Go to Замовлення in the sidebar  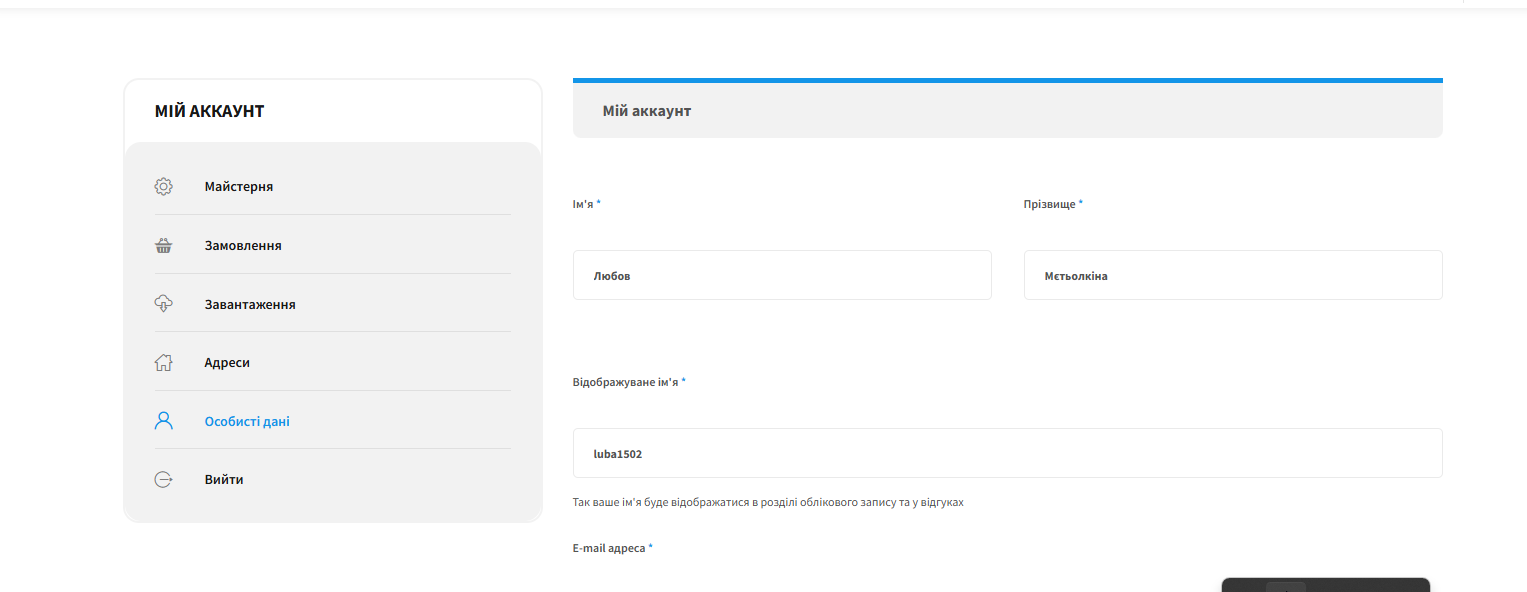[x=243, y=245]
